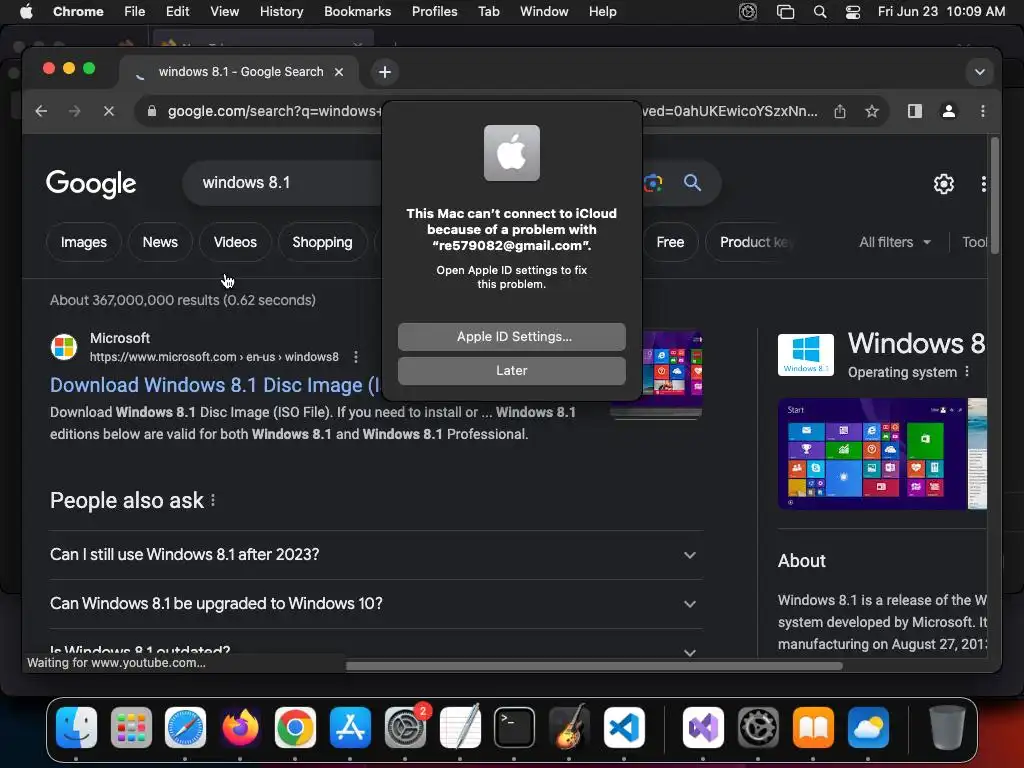Click the Apple menu logo in menu bar

(26, 11)
